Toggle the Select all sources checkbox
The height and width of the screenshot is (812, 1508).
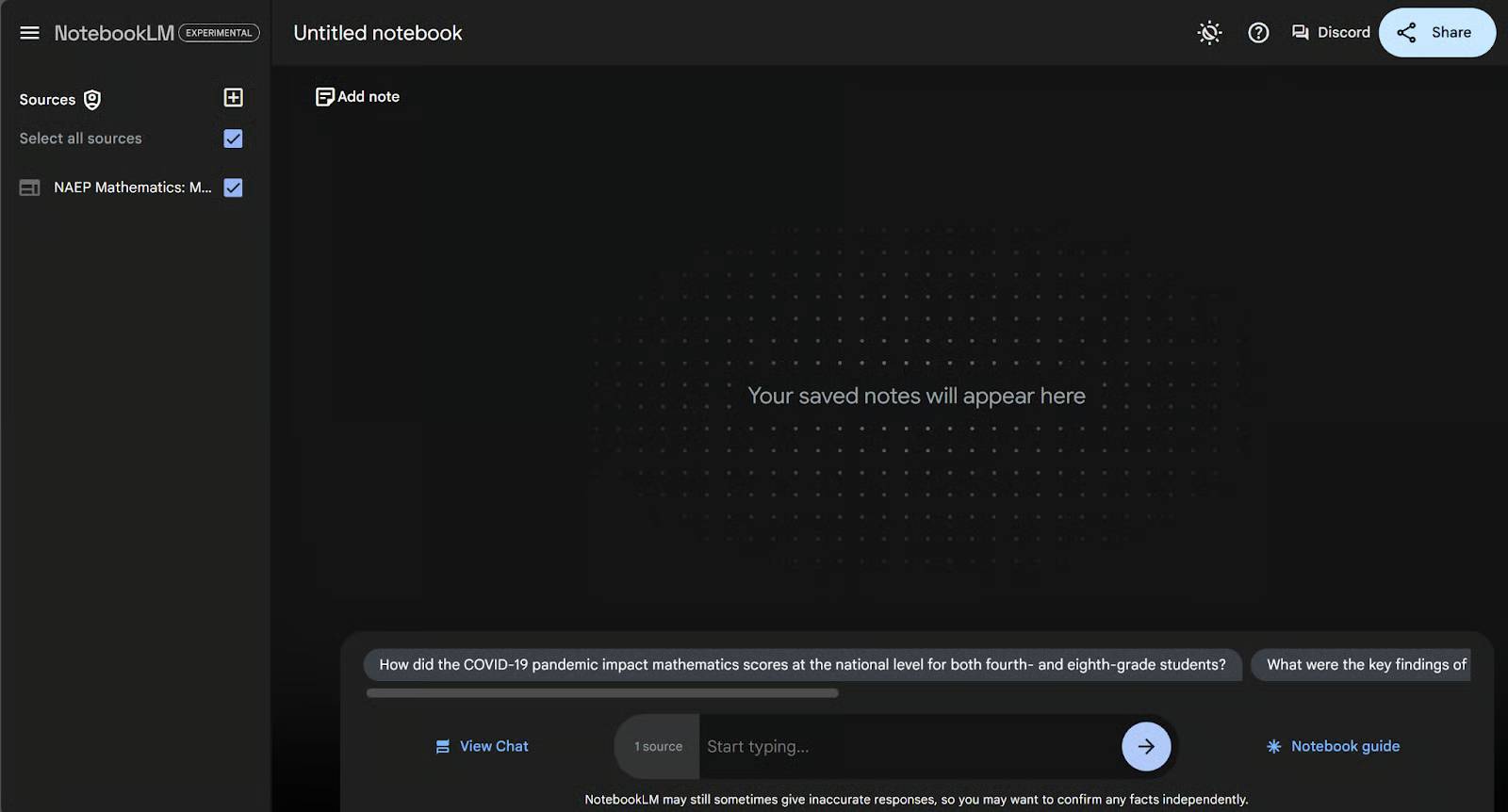(x=233, y=138)
